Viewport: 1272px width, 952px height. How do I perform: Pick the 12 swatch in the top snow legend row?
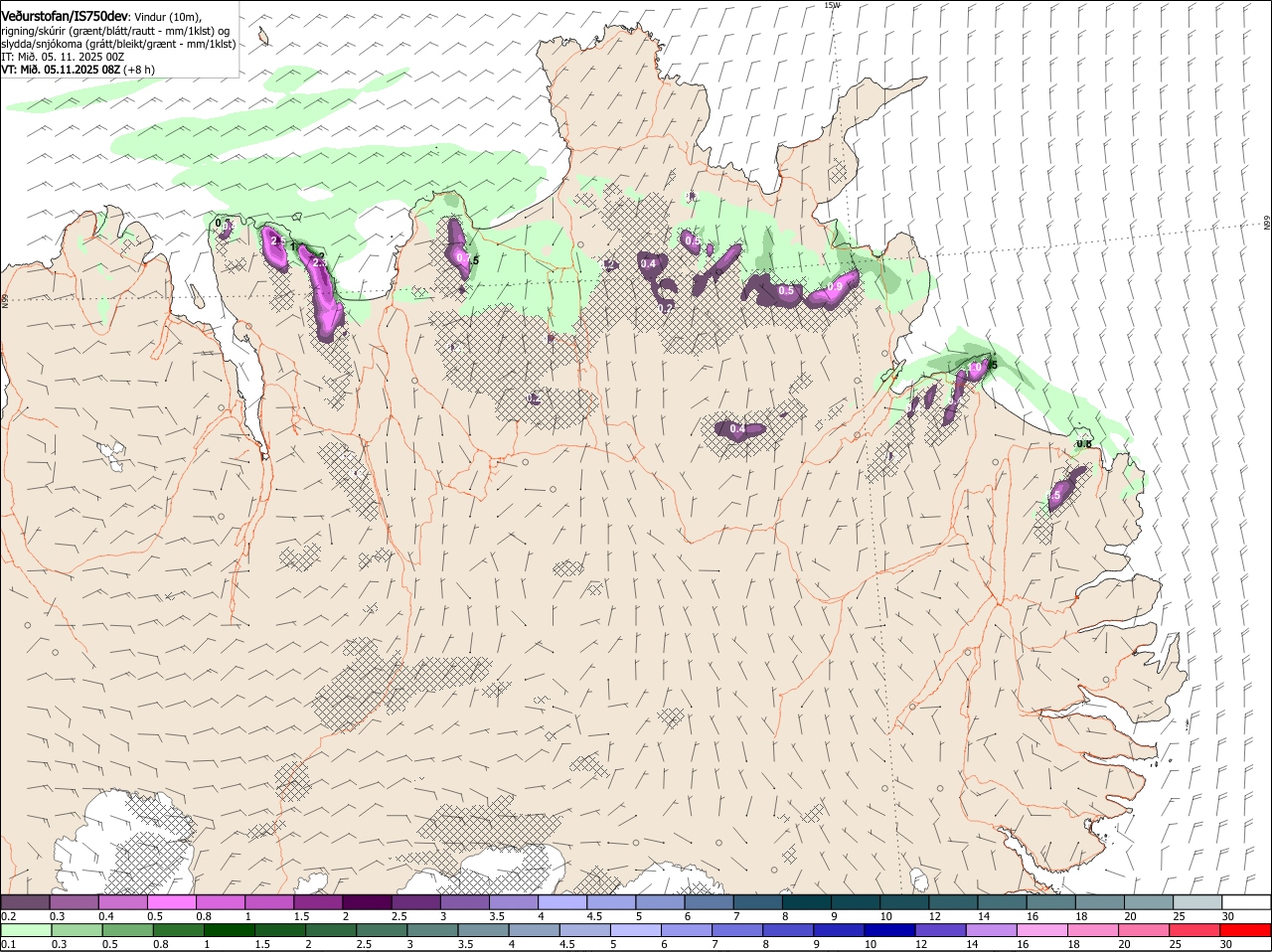point(953,902)
